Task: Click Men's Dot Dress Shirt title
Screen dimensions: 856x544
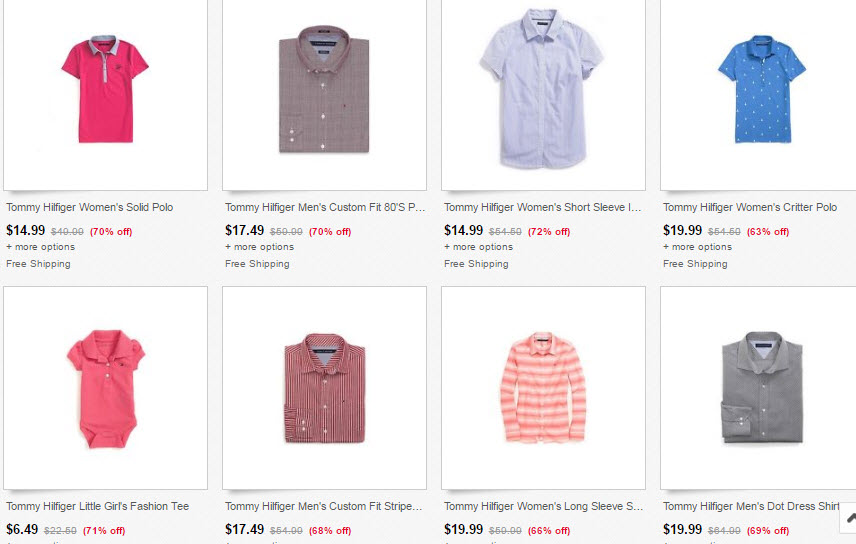Action: (750, 506)
